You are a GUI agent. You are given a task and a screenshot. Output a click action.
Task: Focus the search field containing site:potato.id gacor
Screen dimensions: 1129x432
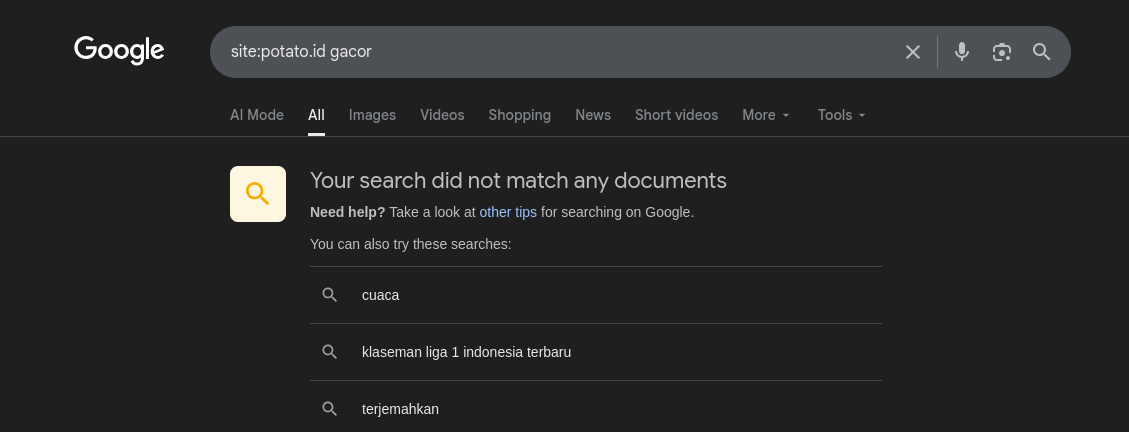pos(550,52)
